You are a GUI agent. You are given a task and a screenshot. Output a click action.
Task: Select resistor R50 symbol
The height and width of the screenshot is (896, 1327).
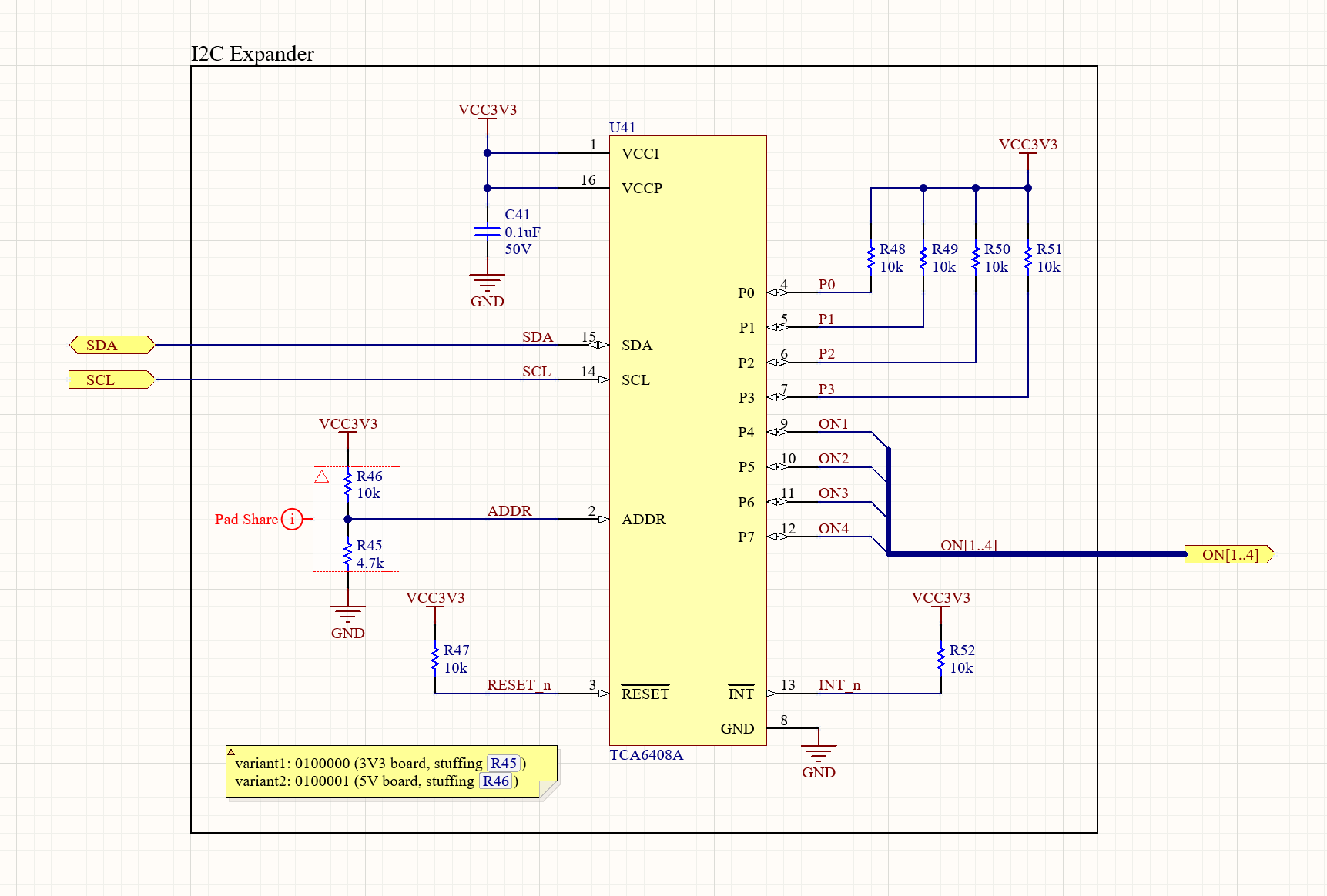click(976, 258)
